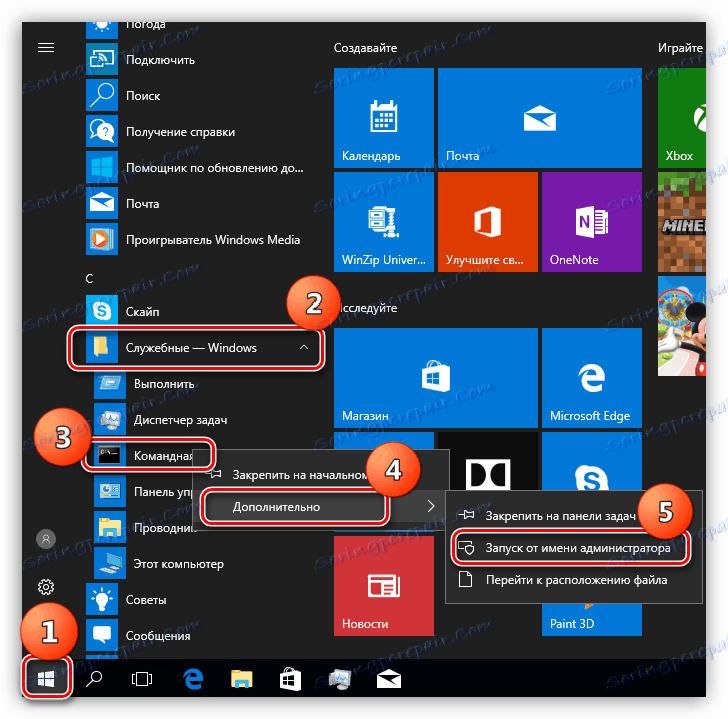
Task: Click the Создавайте group header
Action: tap(365, 48)
